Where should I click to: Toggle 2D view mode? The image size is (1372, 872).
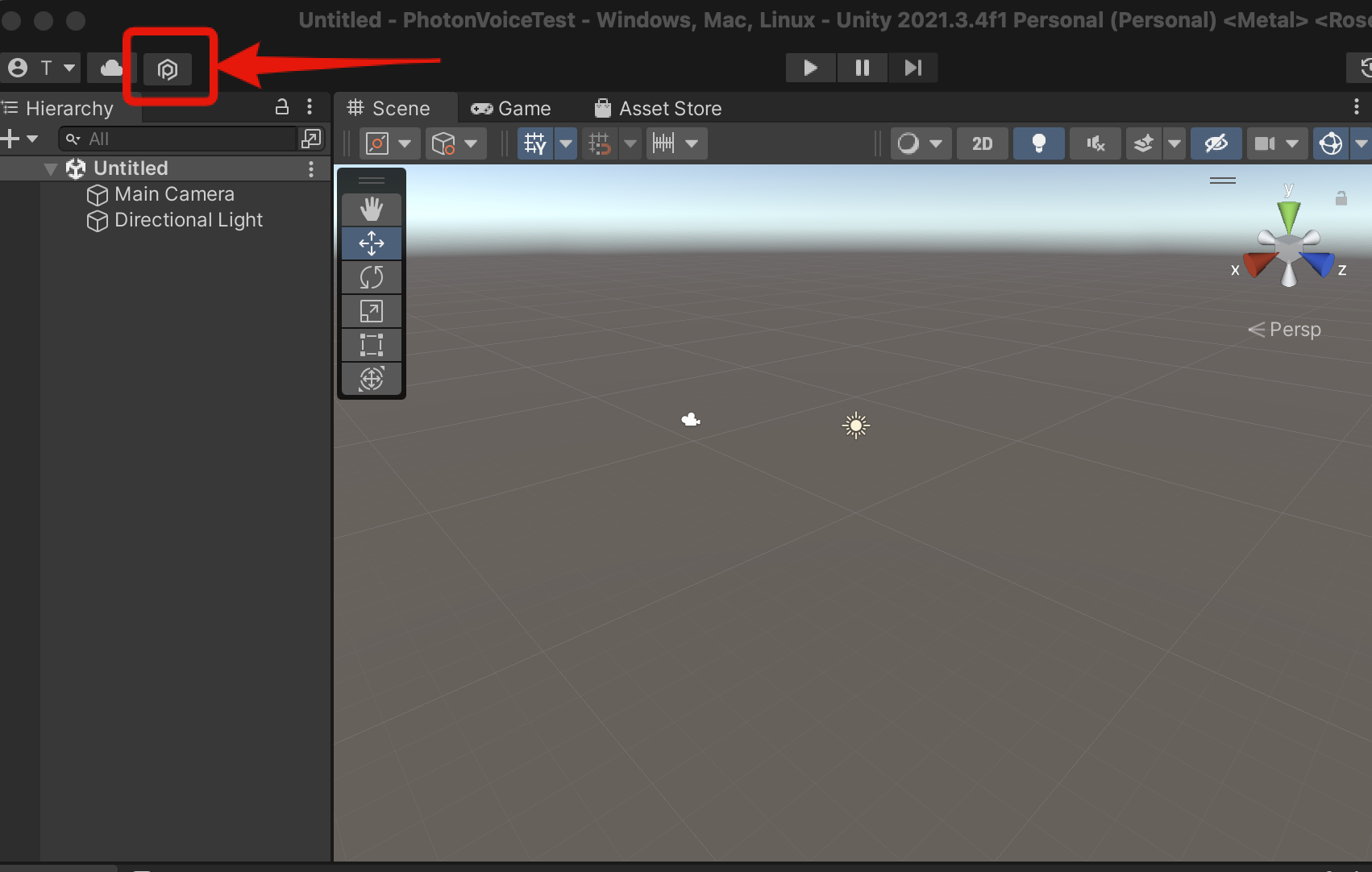982,143
